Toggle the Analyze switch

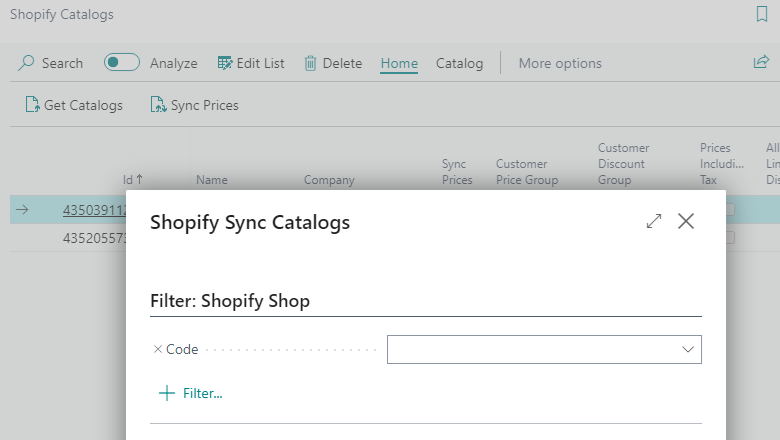(121, 62)
